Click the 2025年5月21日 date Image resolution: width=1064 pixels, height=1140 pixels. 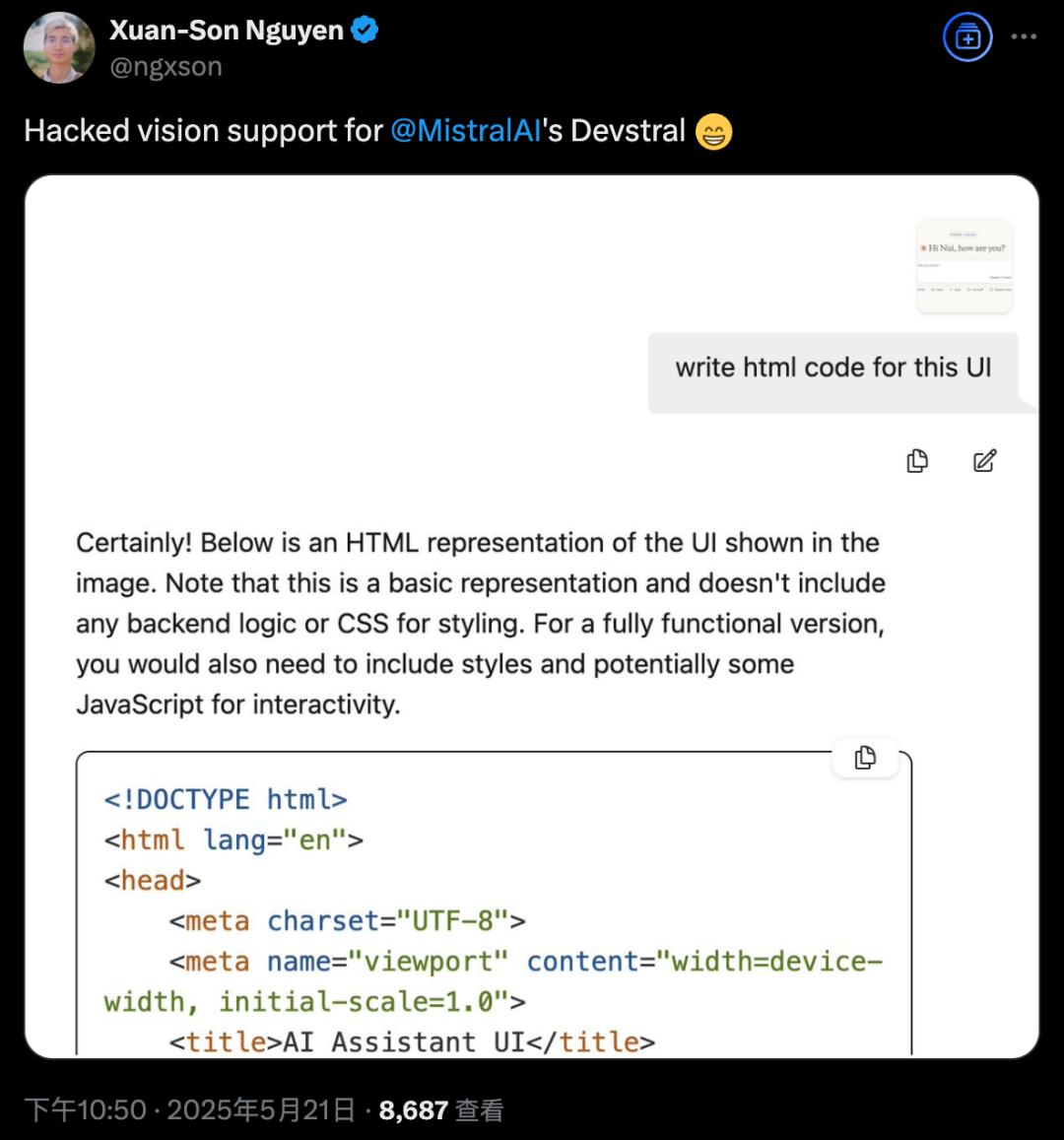click(x=261, y=1110)
